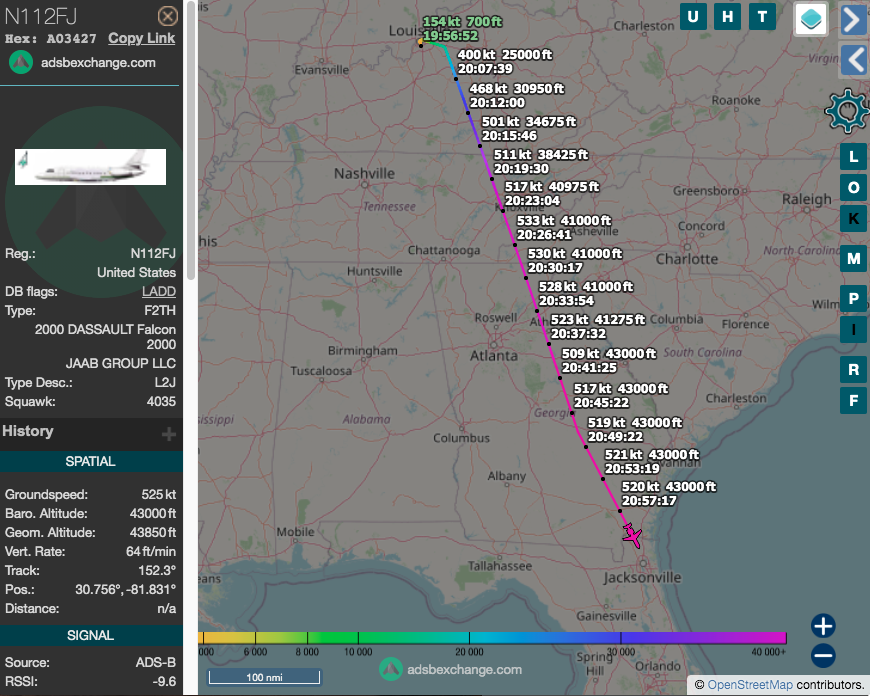Click the Copy Link link

coord(141,38)
